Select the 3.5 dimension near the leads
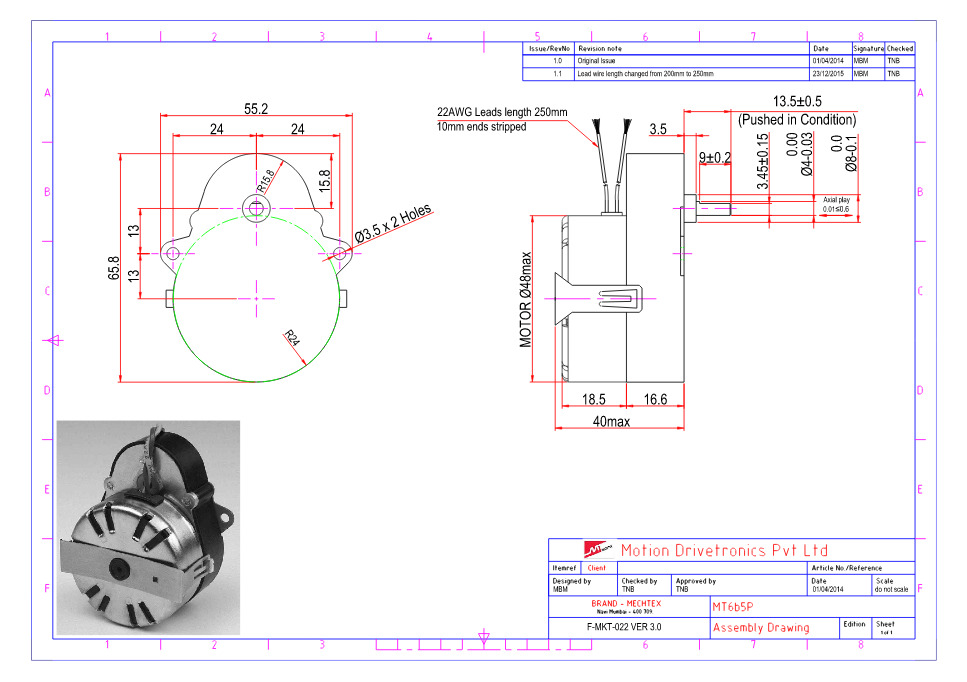Screen dimensions: 967x682 658,129
